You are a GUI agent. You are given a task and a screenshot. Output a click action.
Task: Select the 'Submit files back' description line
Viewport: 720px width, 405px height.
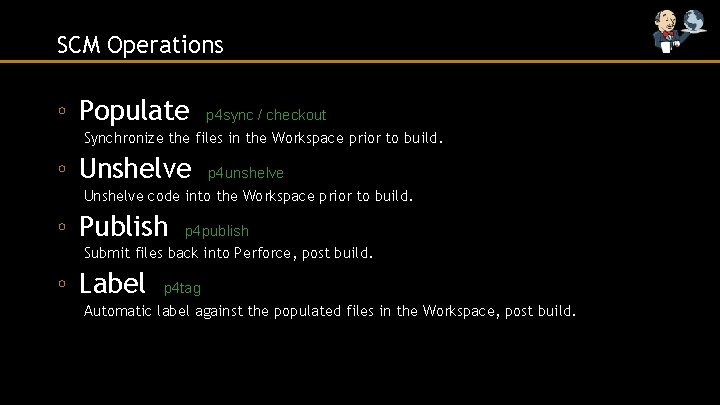(228, 253)
